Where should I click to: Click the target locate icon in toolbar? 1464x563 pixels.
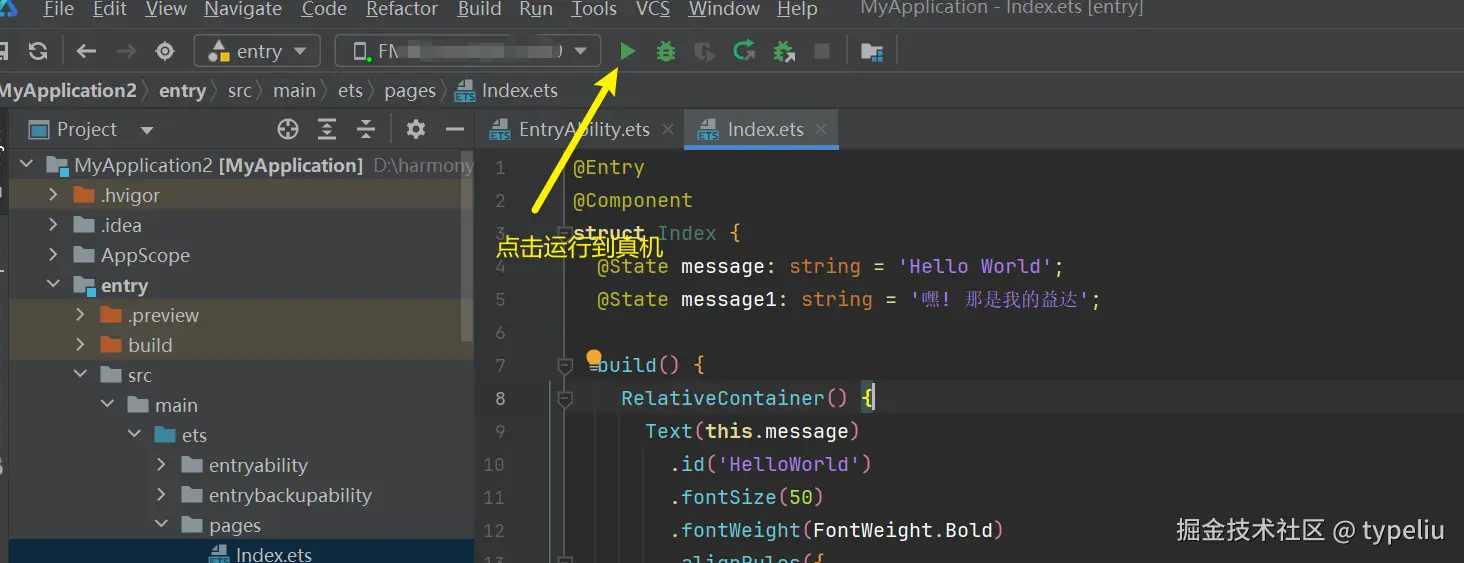tap(165, 51)
